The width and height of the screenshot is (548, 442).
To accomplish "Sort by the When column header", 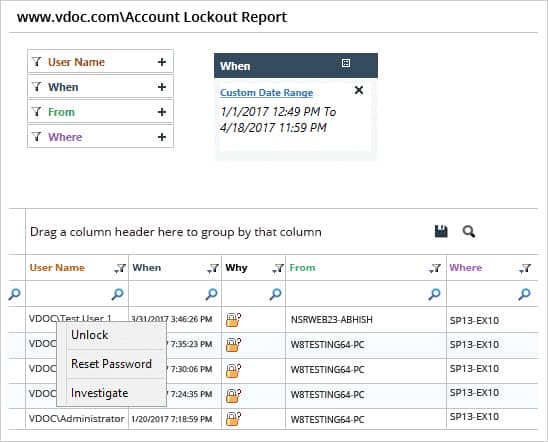I will [147, 268].
